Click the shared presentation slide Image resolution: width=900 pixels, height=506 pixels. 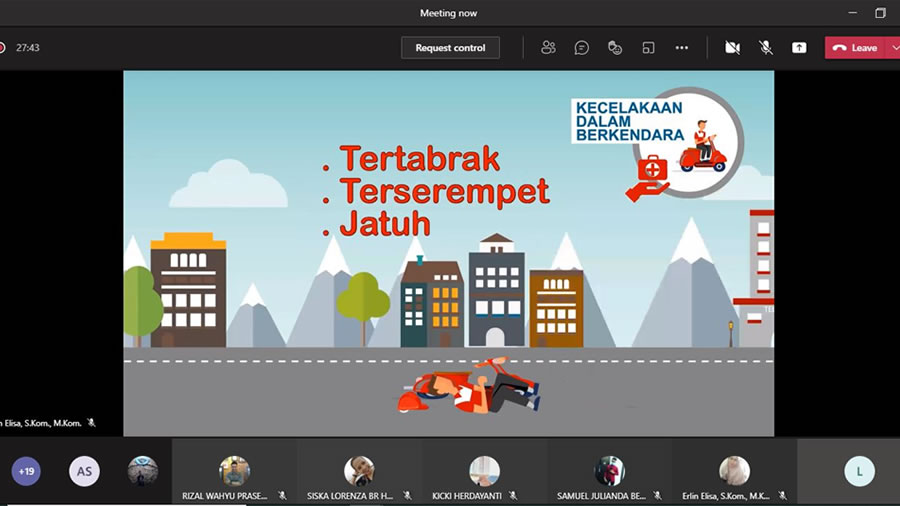448,253
